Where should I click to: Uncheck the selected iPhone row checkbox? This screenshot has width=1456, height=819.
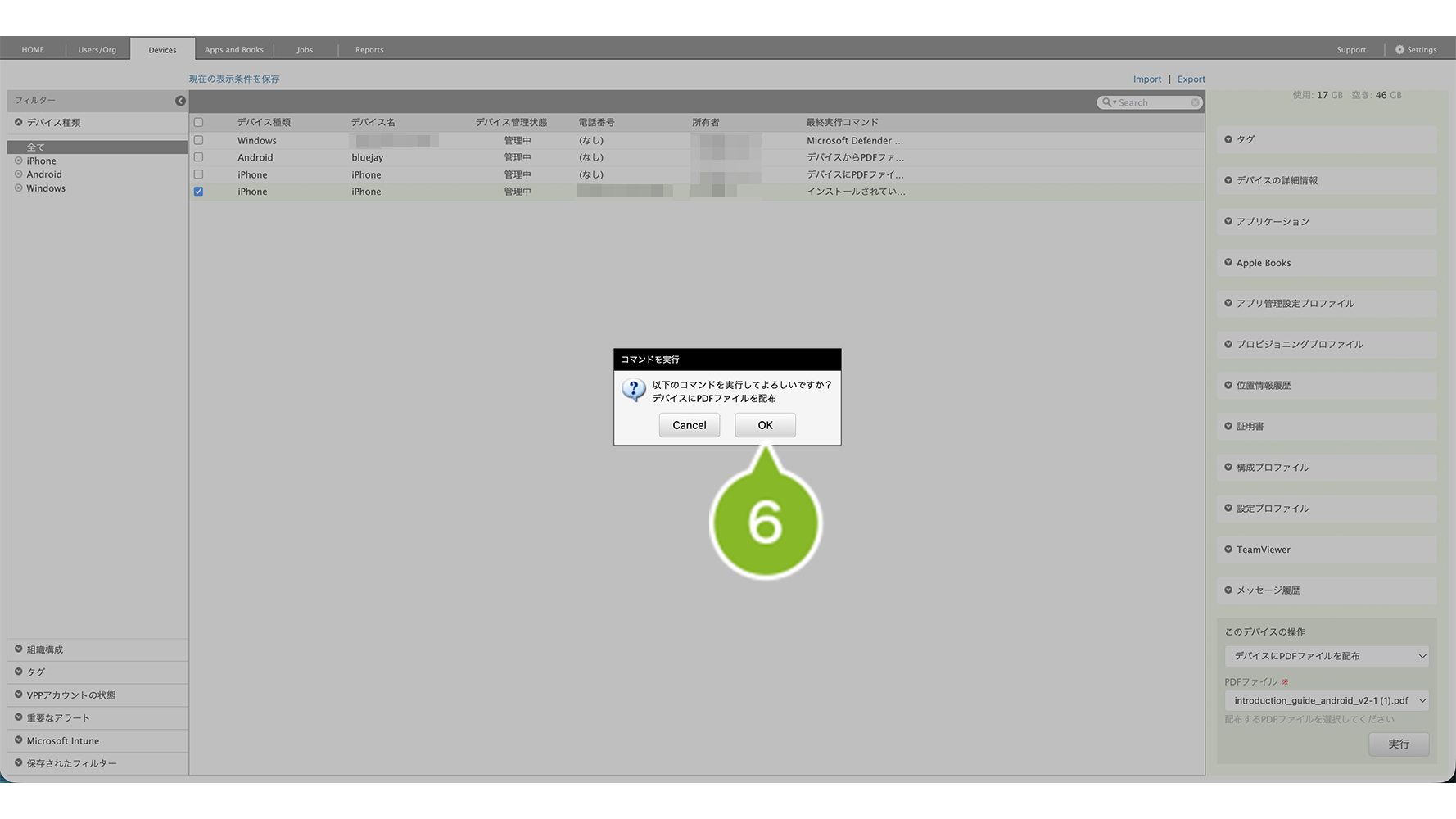(198, 192)
